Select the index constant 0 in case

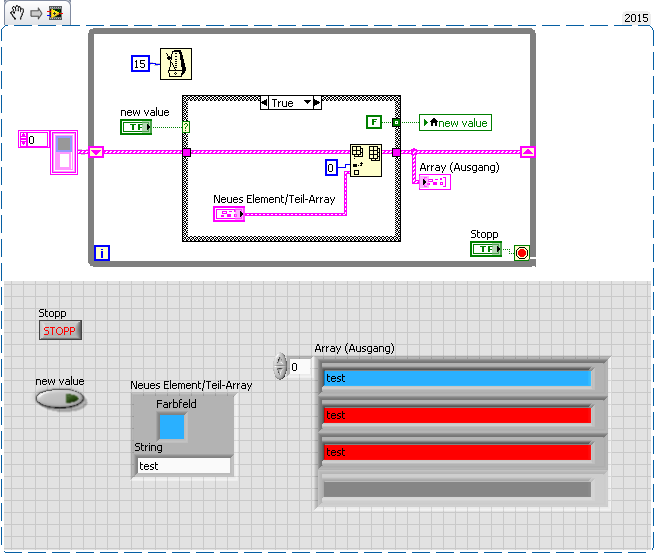[331, 168]
